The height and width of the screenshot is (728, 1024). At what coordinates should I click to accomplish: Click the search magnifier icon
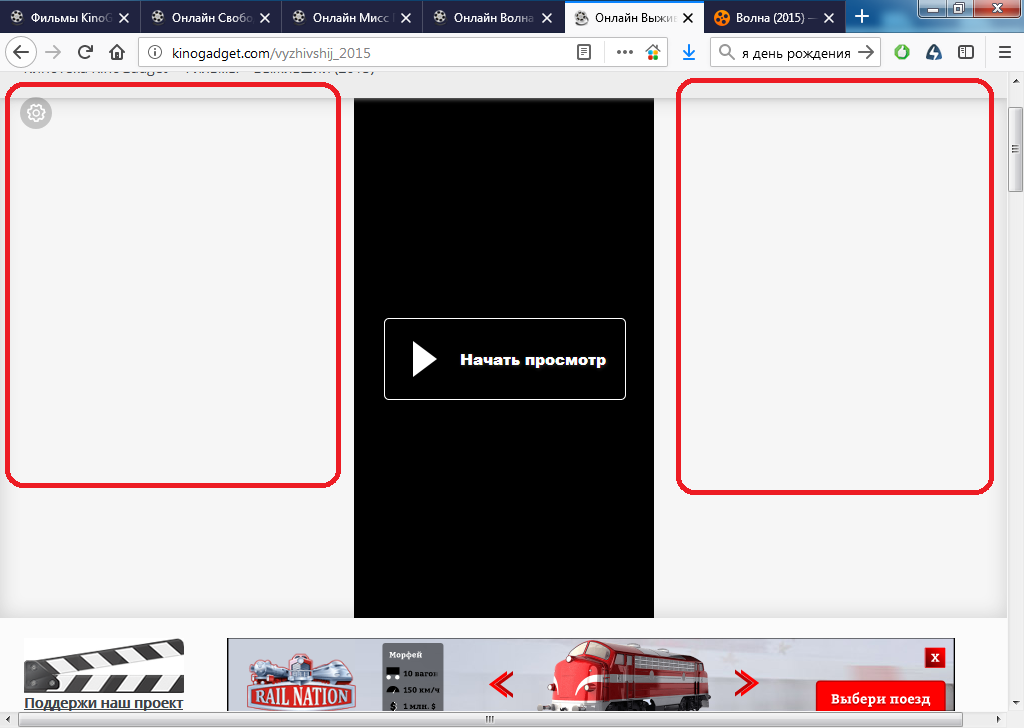click(x=726, y=52)
